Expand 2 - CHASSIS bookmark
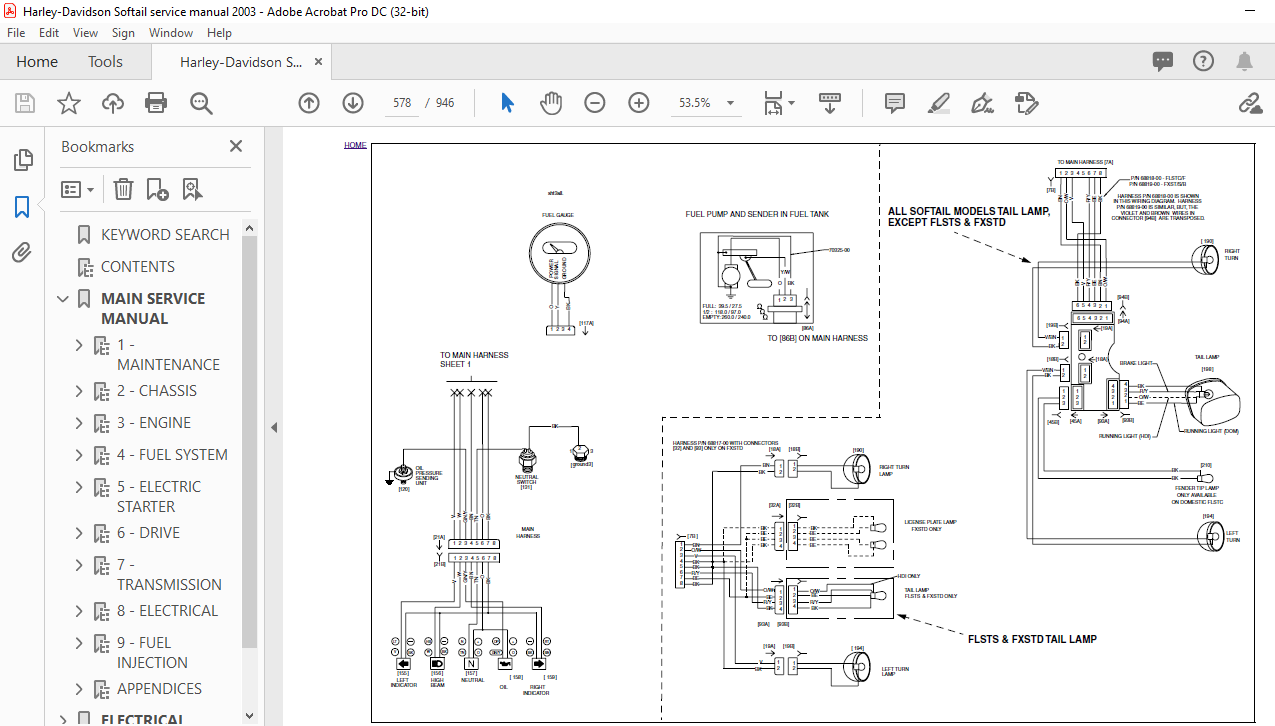This screenshot has height=726, width=1275. click(x=79, y=391)
